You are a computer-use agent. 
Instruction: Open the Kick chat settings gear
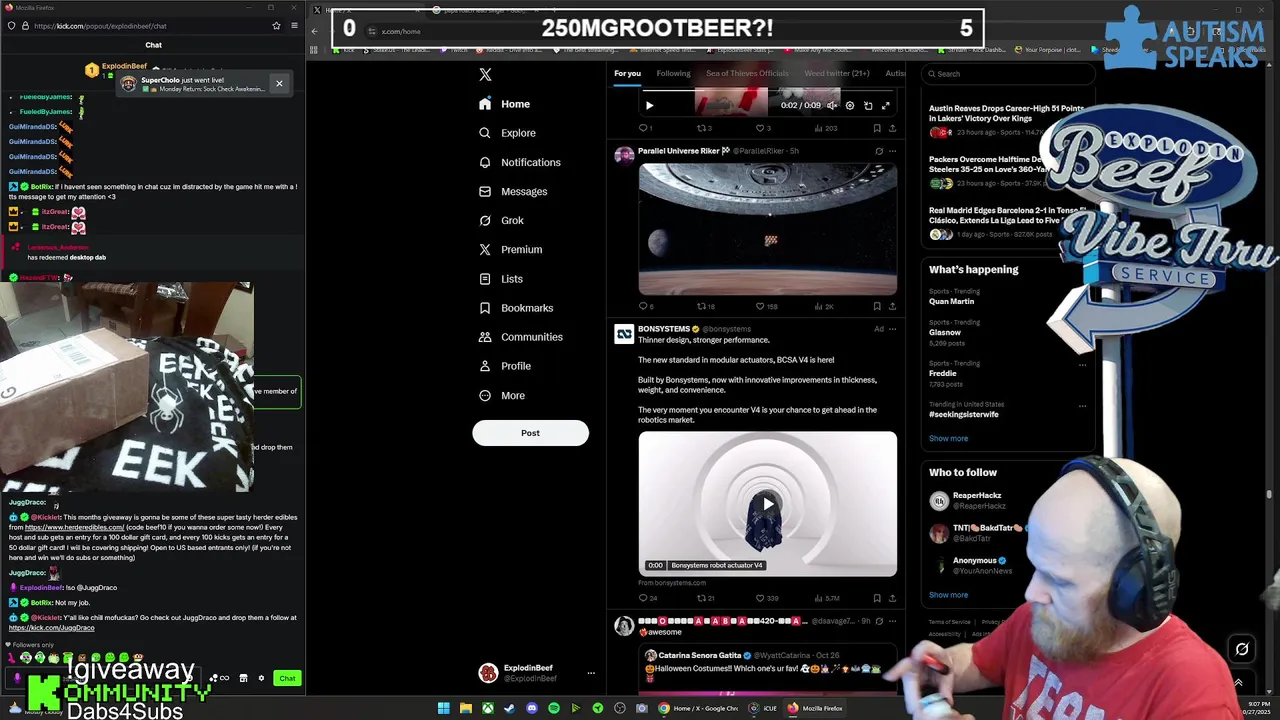(261, 678)
